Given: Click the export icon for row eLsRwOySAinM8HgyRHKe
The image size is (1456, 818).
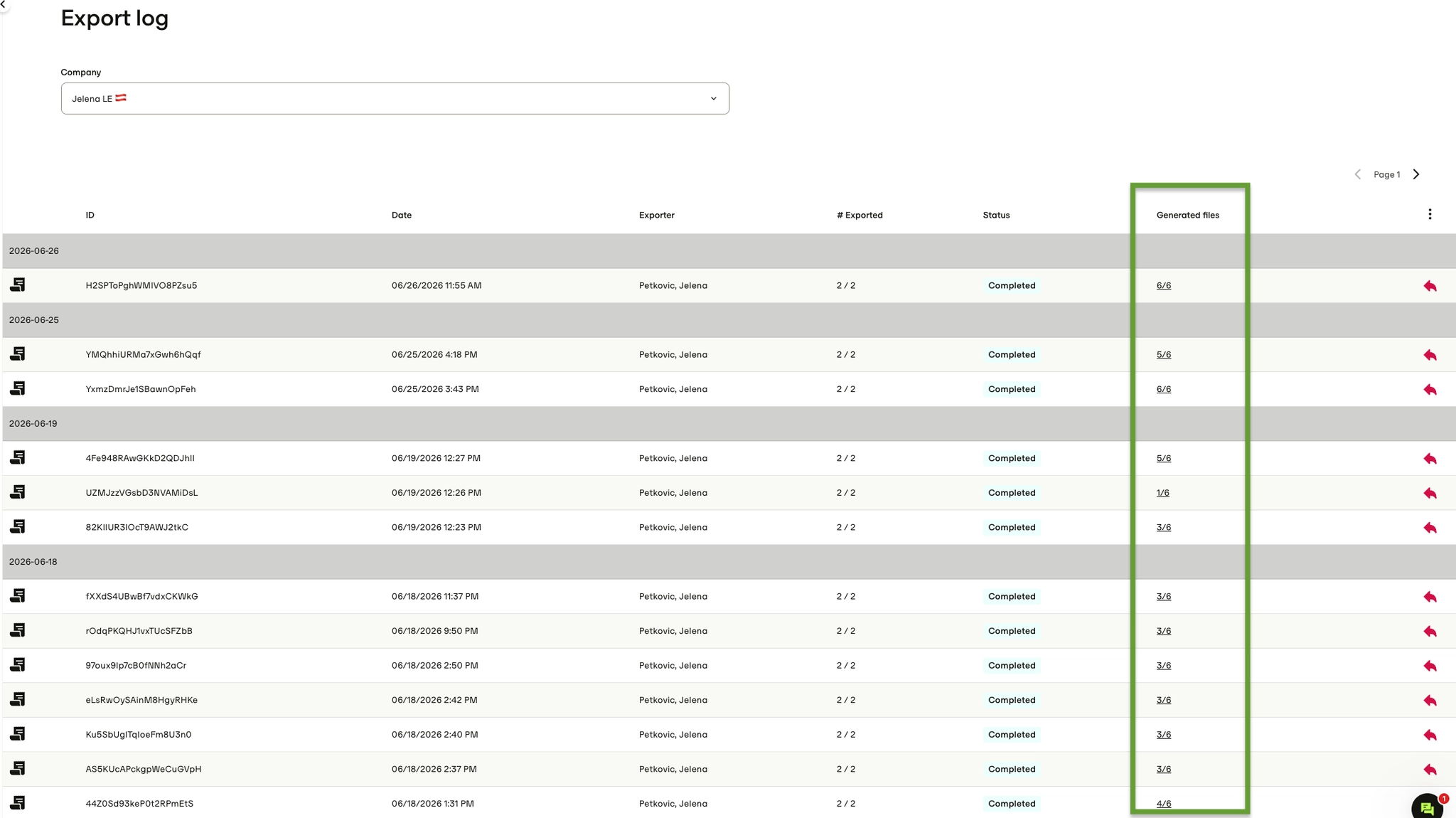Looking at the screenshot, I should tap(18, 699).
